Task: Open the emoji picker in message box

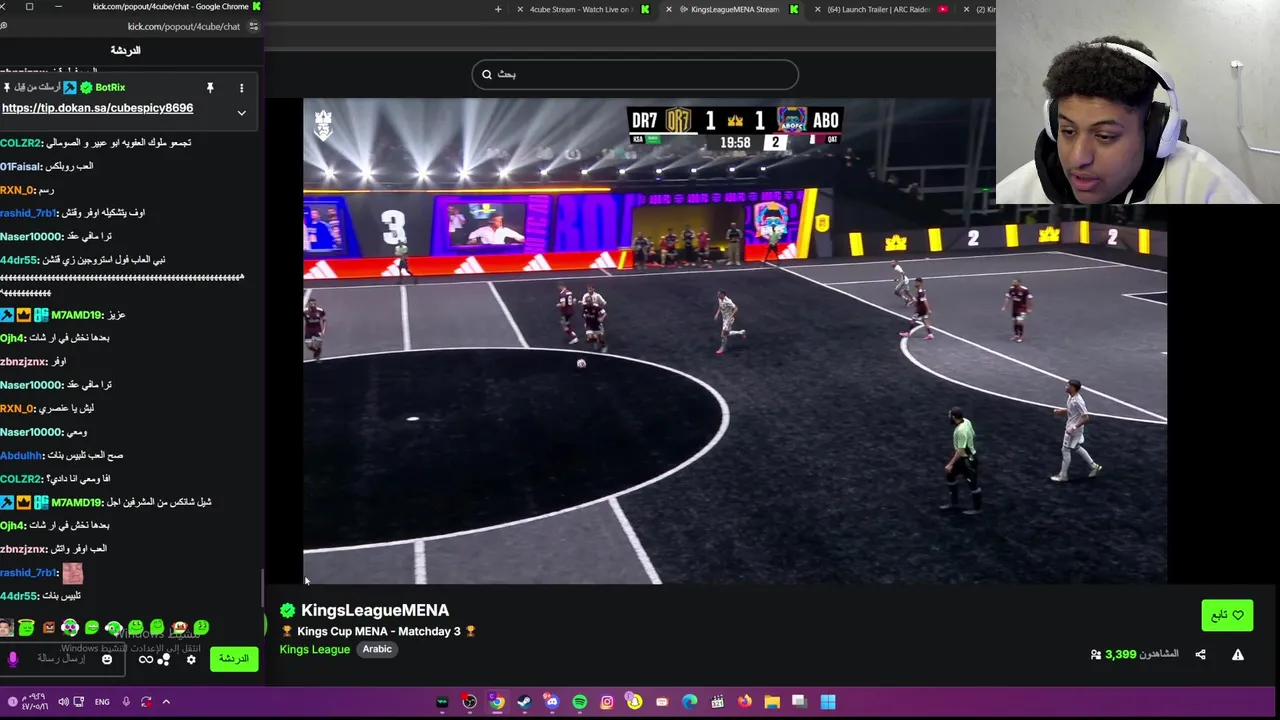Action: 107,660
